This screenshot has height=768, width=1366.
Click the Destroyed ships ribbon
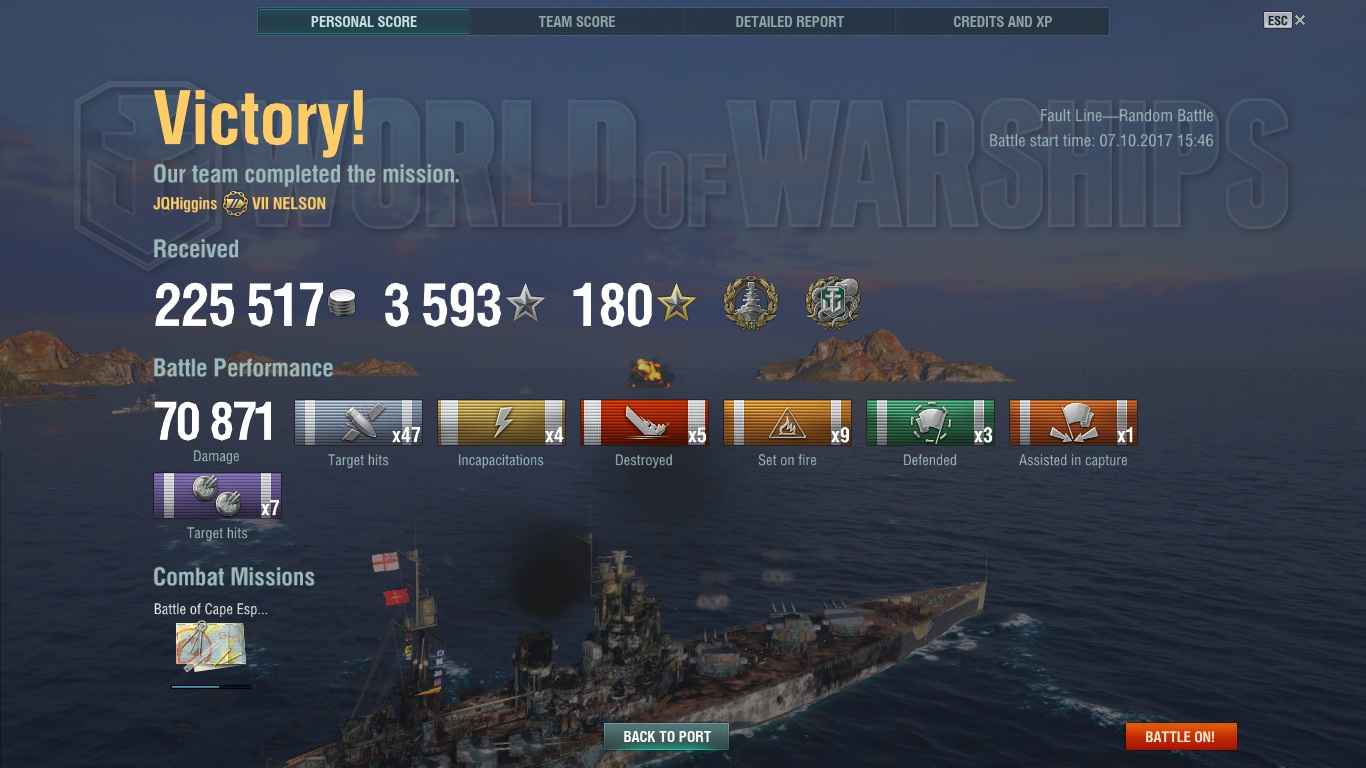(644, 423)
